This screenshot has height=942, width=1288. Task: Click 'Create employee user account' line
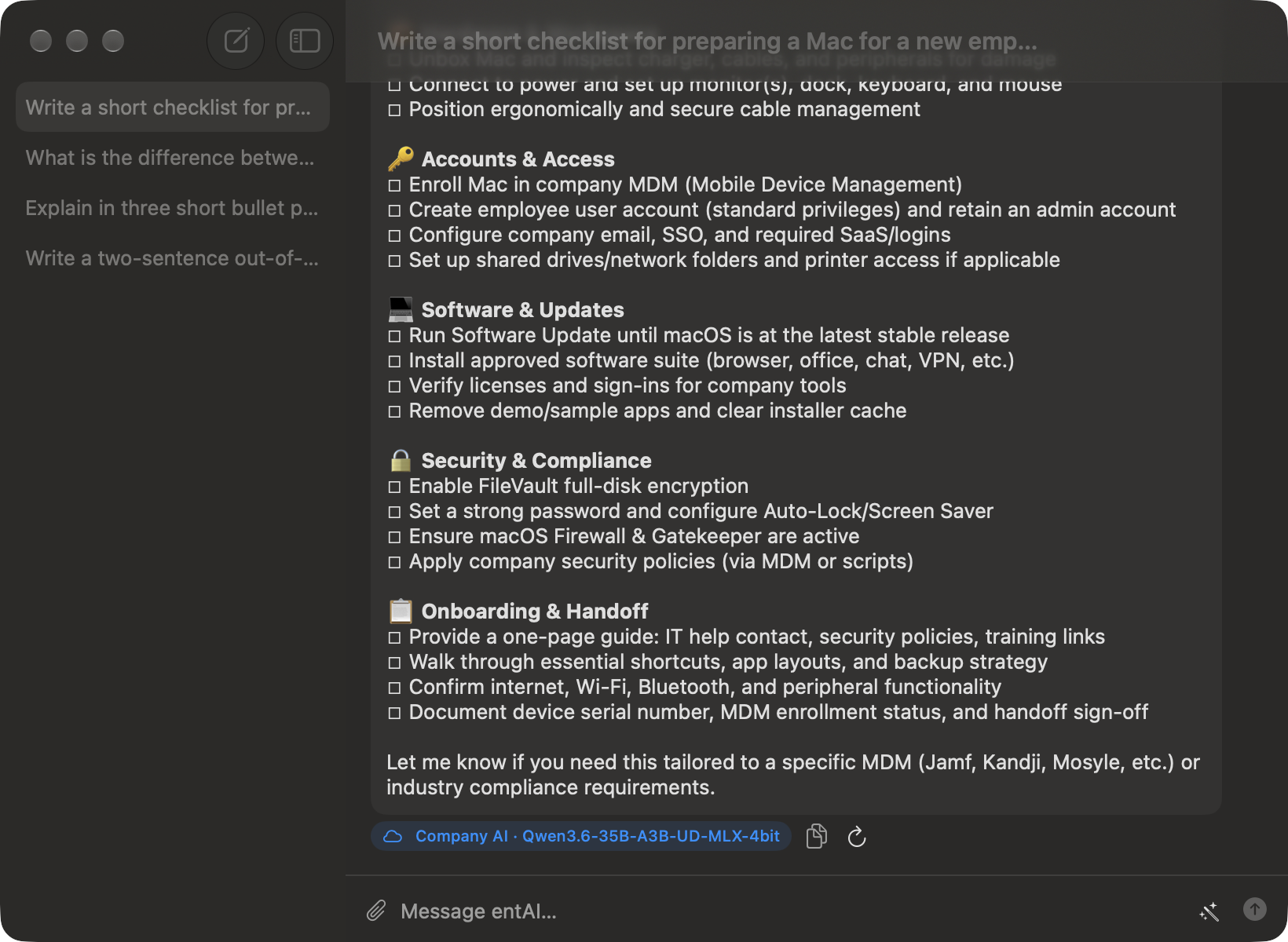(x=782, y=210)
